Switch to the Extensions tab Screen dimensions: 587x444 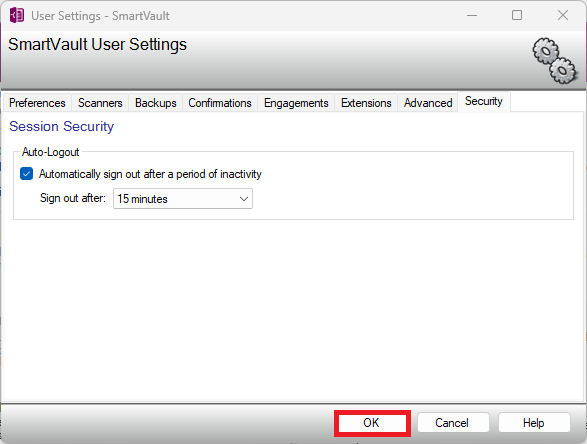pos(366,103)
